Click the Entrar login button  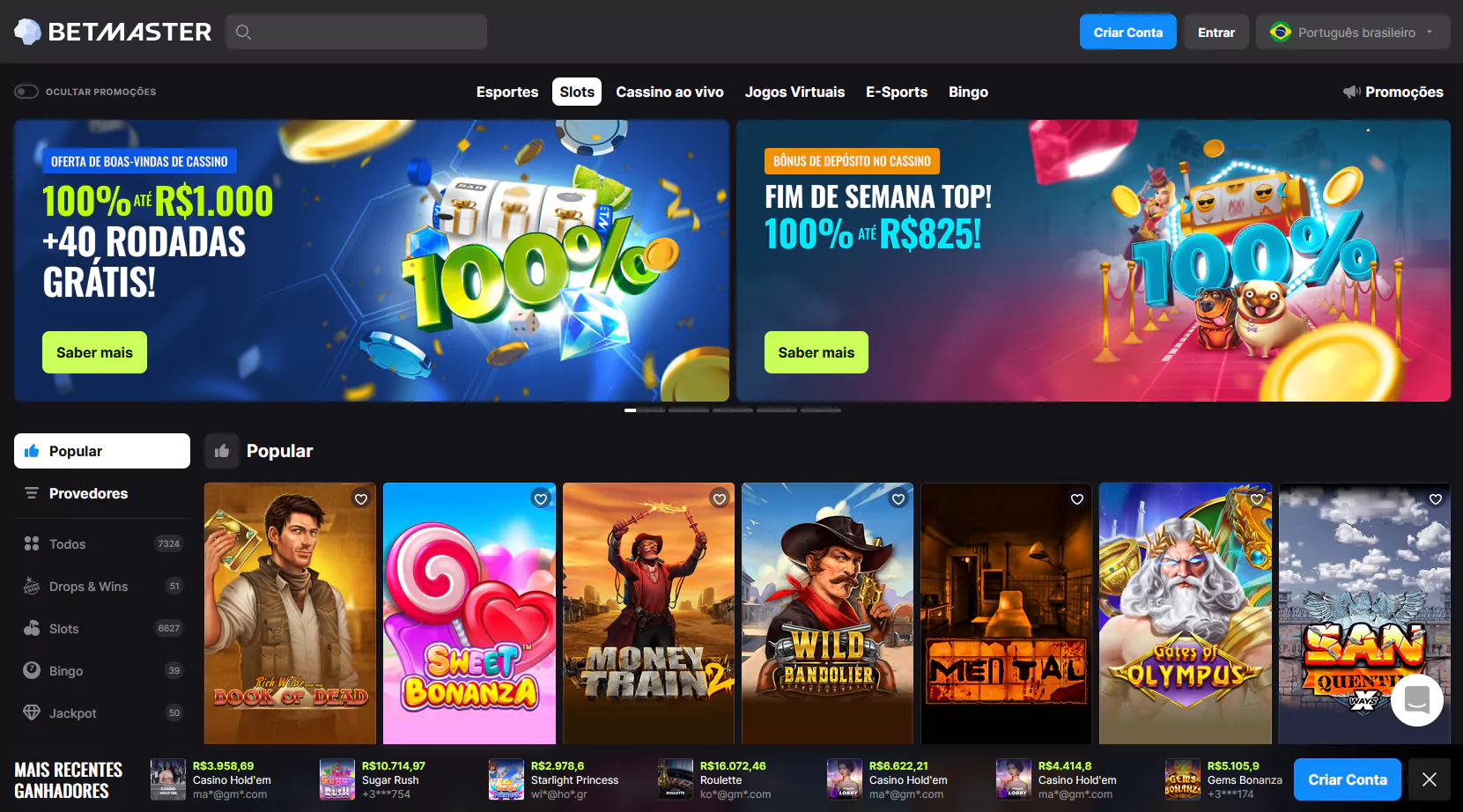1216,33
